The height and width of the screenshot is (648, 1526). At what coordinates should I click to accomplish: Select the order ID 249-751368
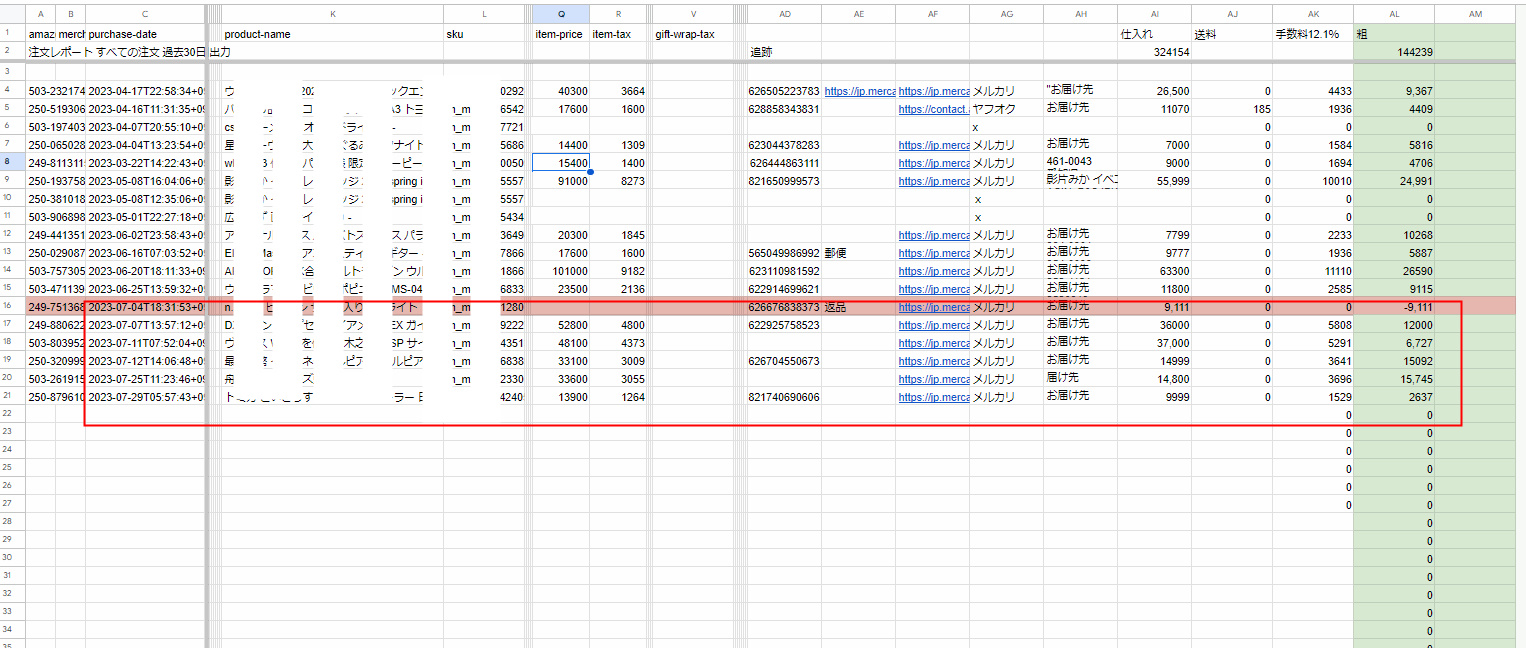coord(56,307)
